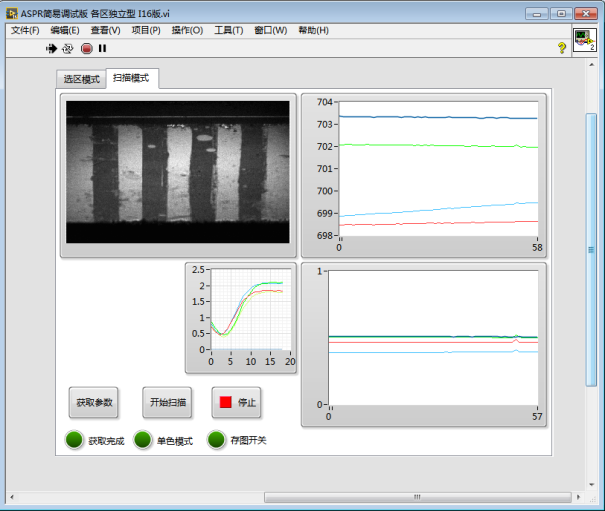Click the Run arrow toolbar icon
The height and width of the screenshot is (511, 605).
(52, 48)
